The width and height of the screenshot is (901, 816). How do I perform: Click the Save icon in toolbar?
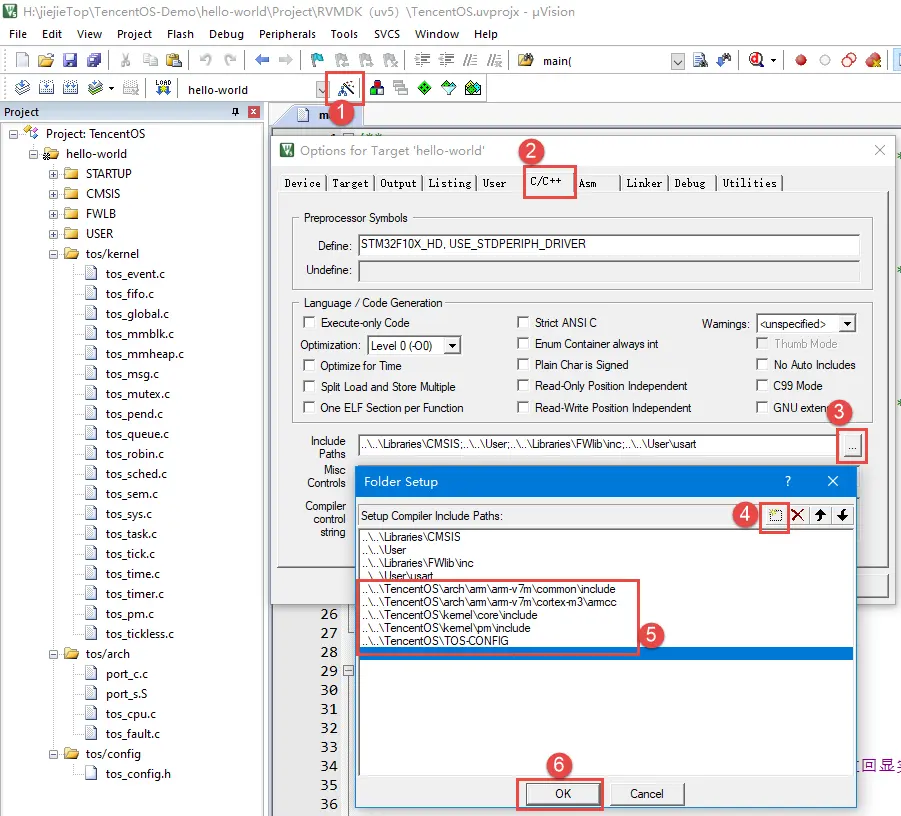(x=70, y=60)
